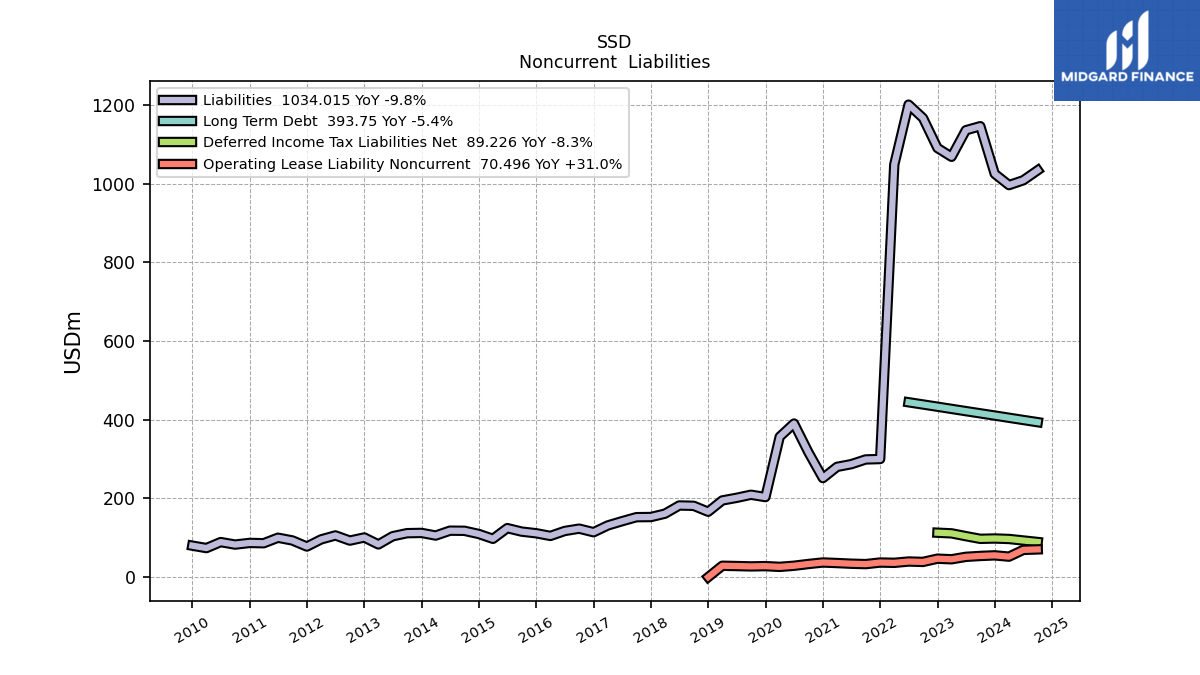Click the teal Long Term Debt line
This screenshot has width=1200, height=675.
pyautogui.click(x=973, y=412)
